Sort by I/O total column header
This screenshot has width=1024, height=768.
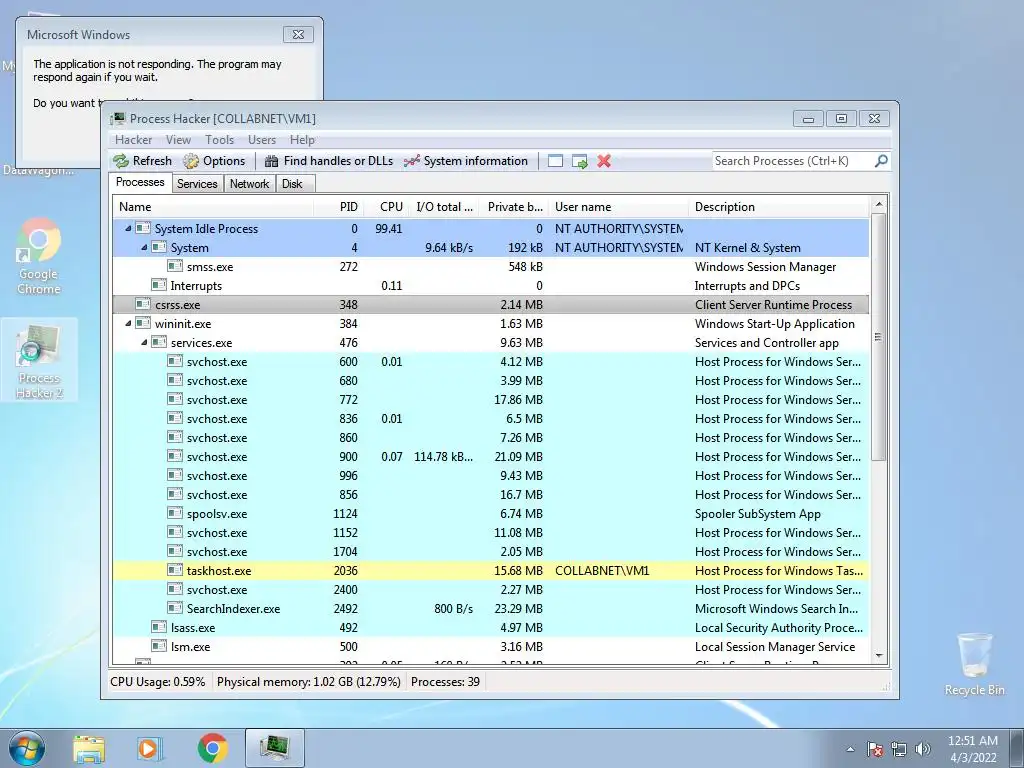[x=444, y=206]
